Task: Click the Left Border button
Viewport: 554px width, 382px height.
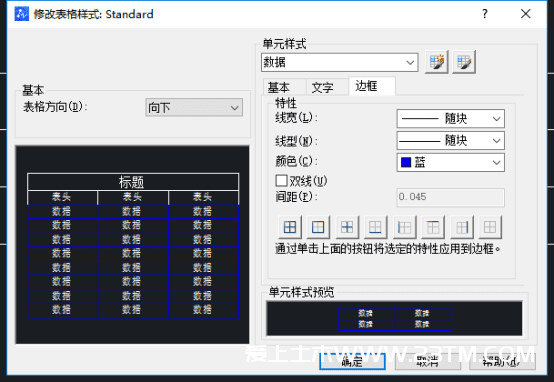Action: [404, 227]
